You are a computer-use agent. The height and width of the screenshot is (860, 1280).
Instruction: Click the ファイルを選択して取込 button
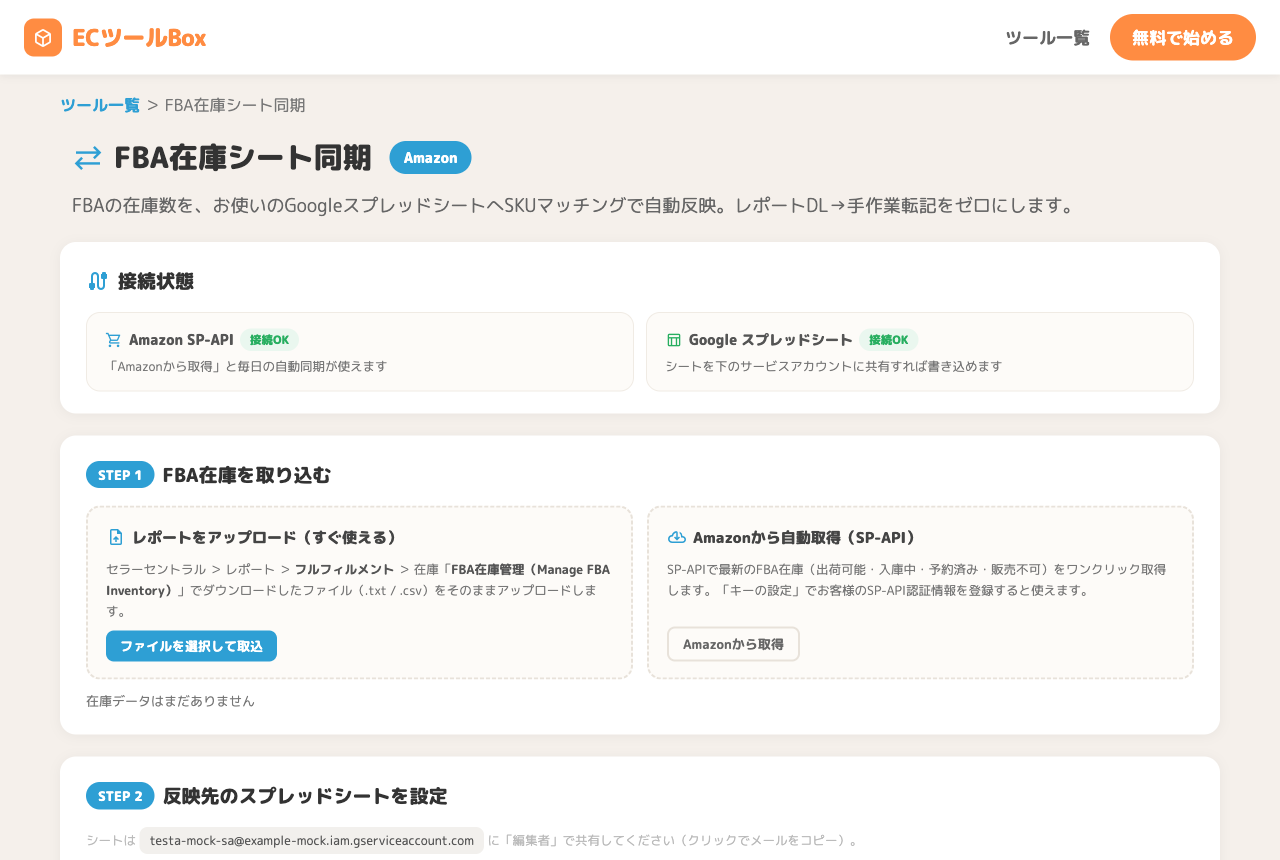191,646
